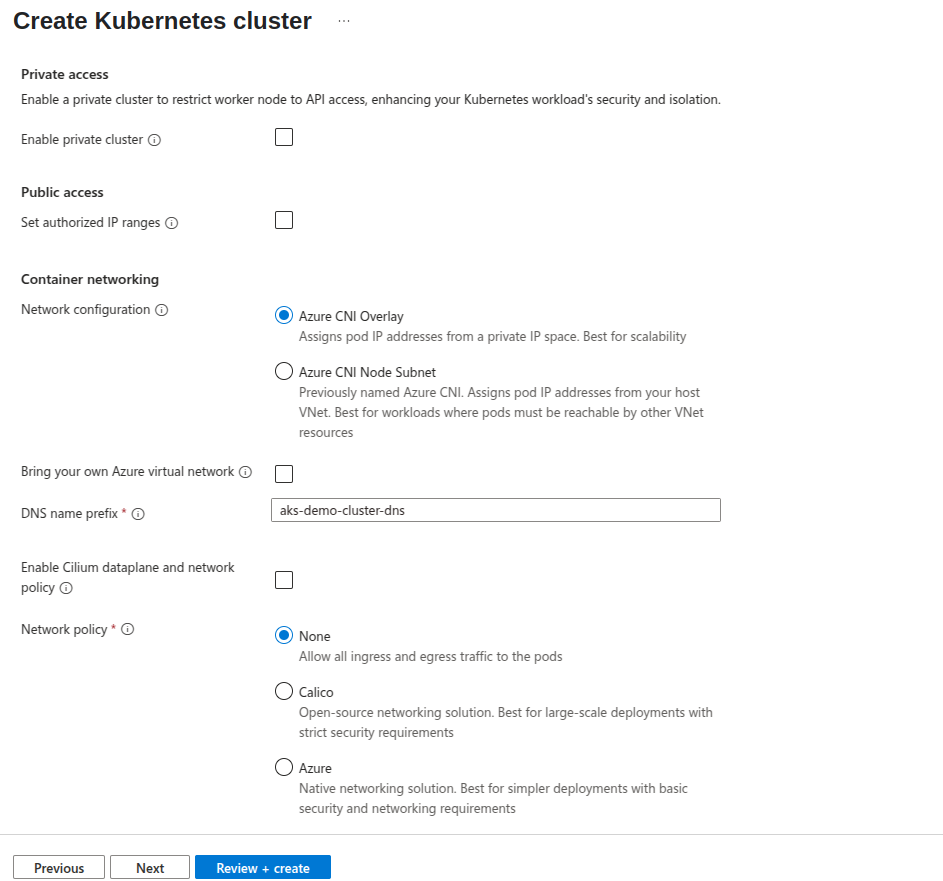Viewport: 943px width, 881px height.
Task: Click the DNS name prefix text field
Action: coord(496,510)
